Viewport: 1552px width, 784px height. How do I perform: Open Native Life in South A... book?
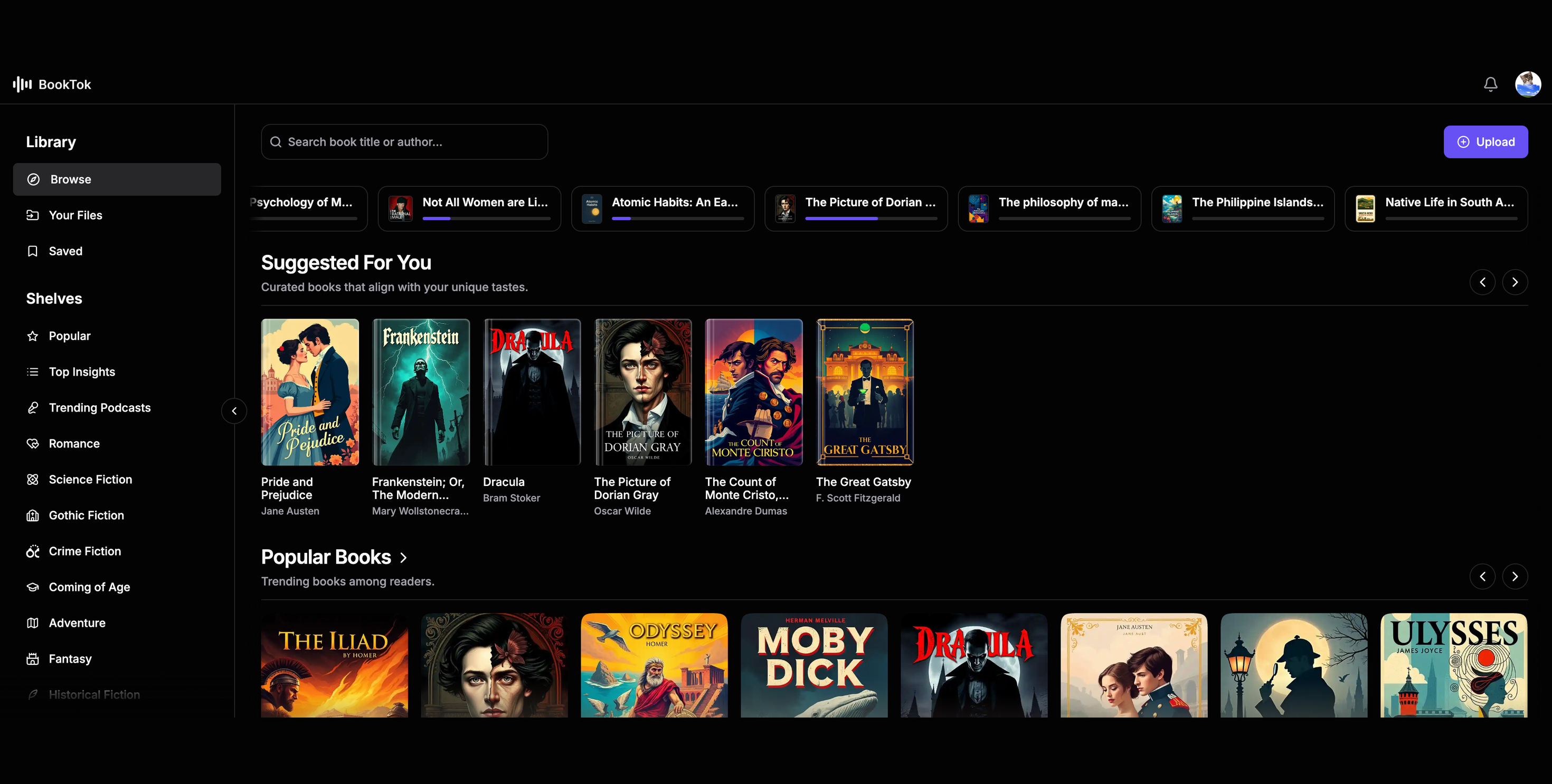pos(1436,209)
